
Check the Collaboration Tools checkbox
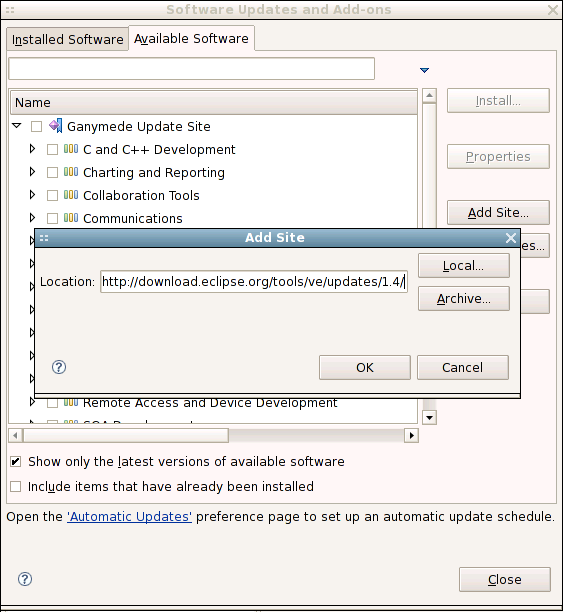point(52,195)
